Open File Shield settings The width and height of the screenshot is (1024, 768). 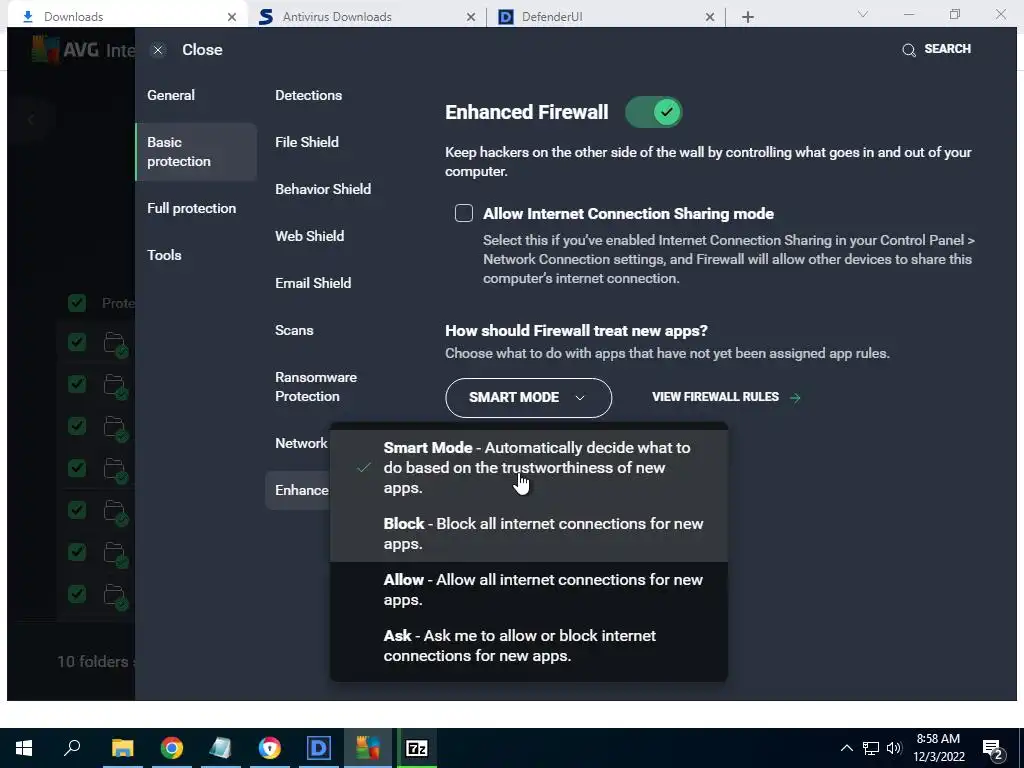(307, 142)
